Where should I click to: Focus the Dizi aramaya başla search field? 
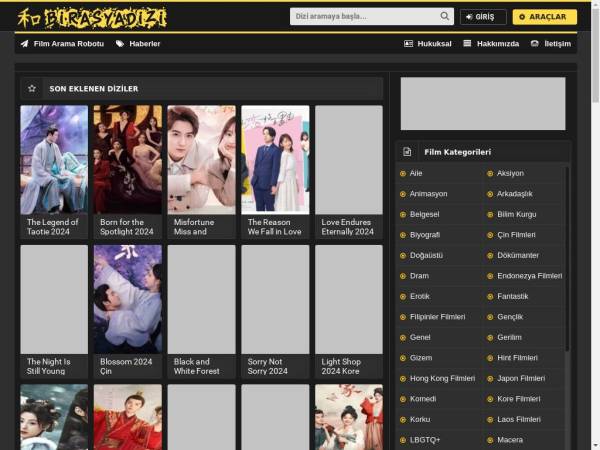(364, 17)
